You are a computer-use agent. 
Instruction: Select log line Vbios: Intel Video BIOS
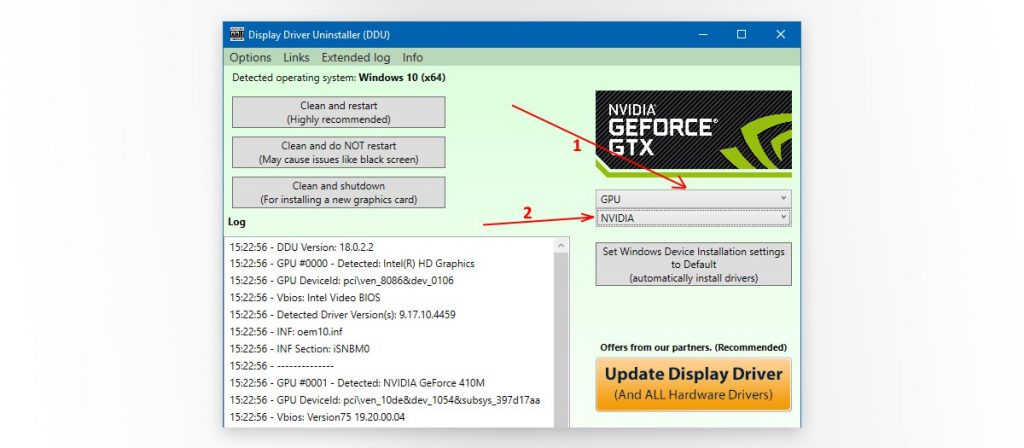click(x=305, y=298)
